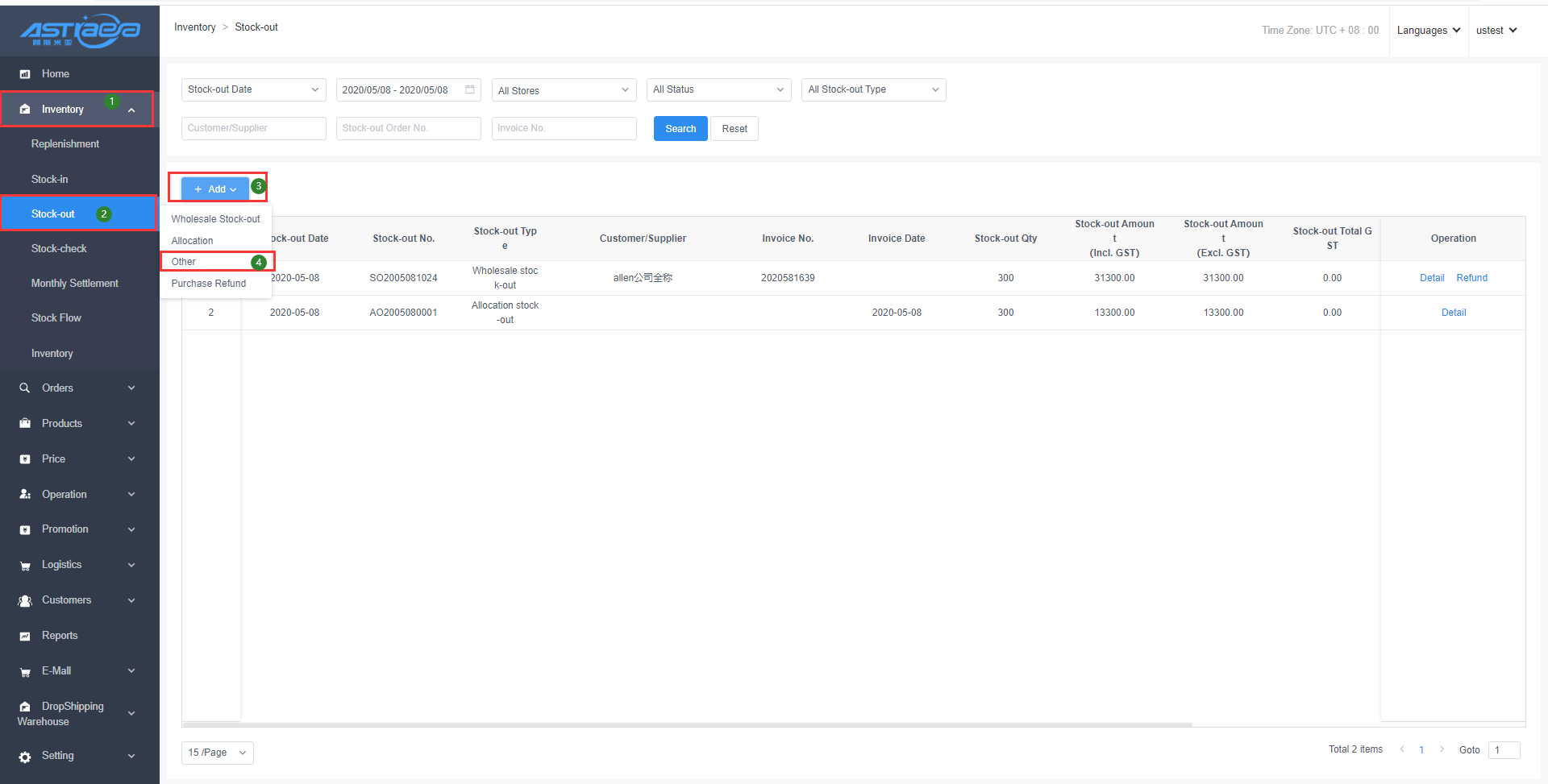Click the horizontal table scrollbar
The width and height of the screenshot is (1548, 784).
687,724
